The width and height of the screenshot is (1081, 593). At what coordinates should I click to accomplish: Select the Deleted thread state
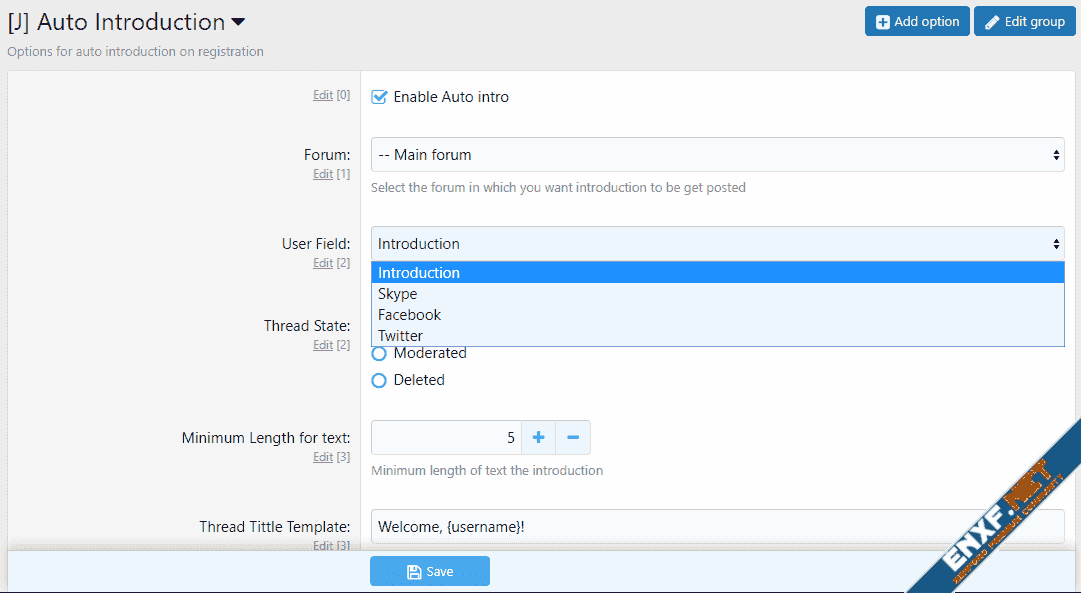pos(379,380)
